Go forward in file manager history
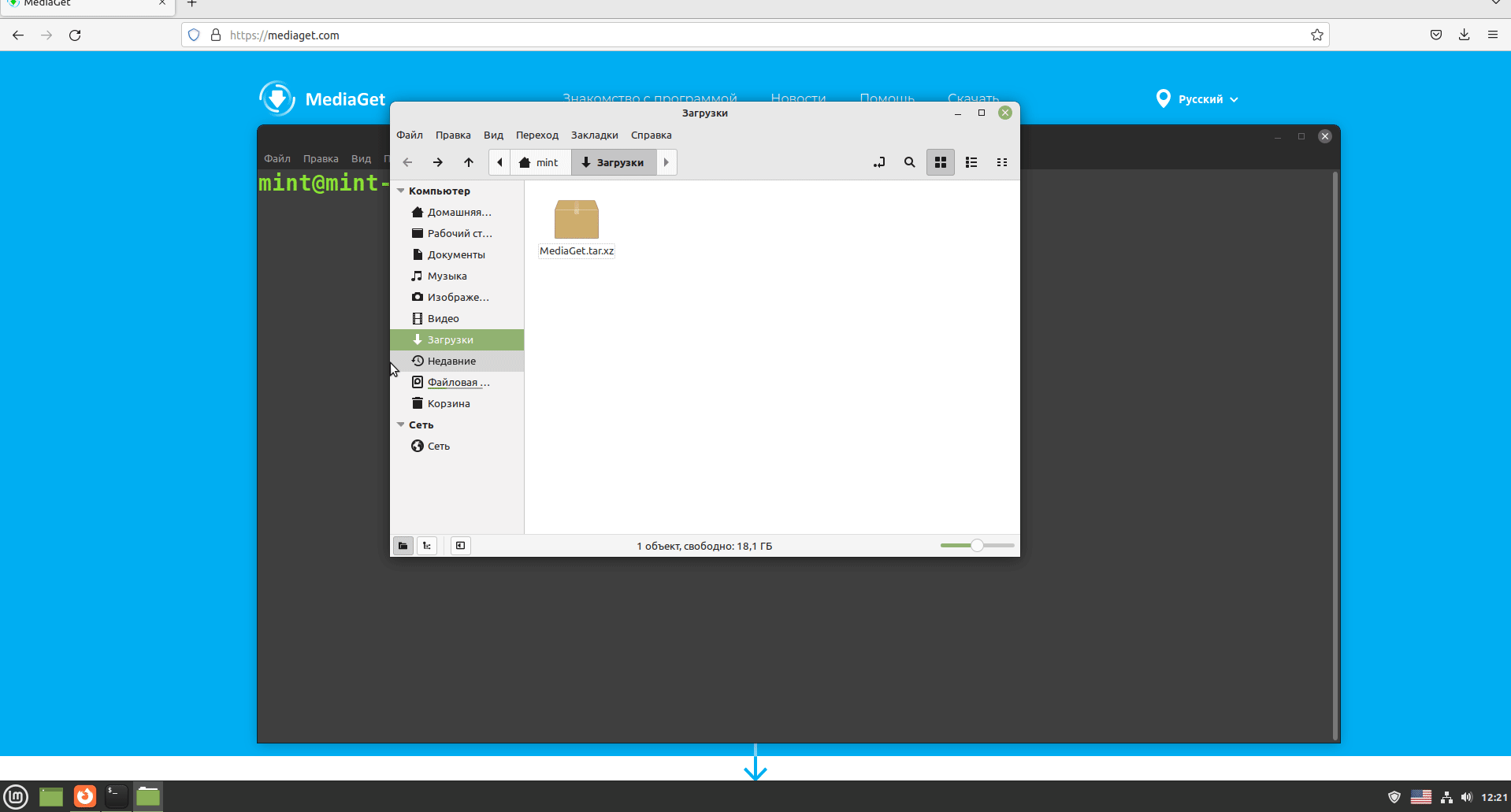Screen dimensions: 1511x812 [438, 162]
